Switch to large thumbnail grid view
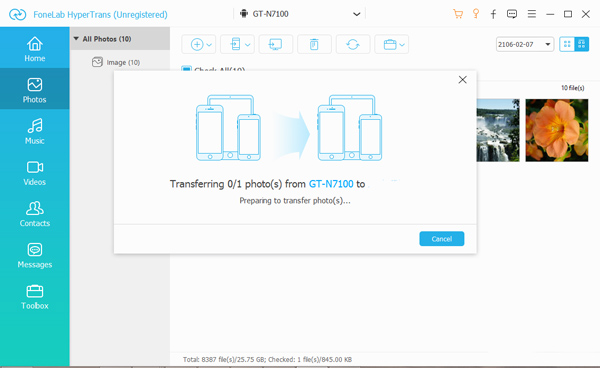600x368 pixels. coord(582,44)
